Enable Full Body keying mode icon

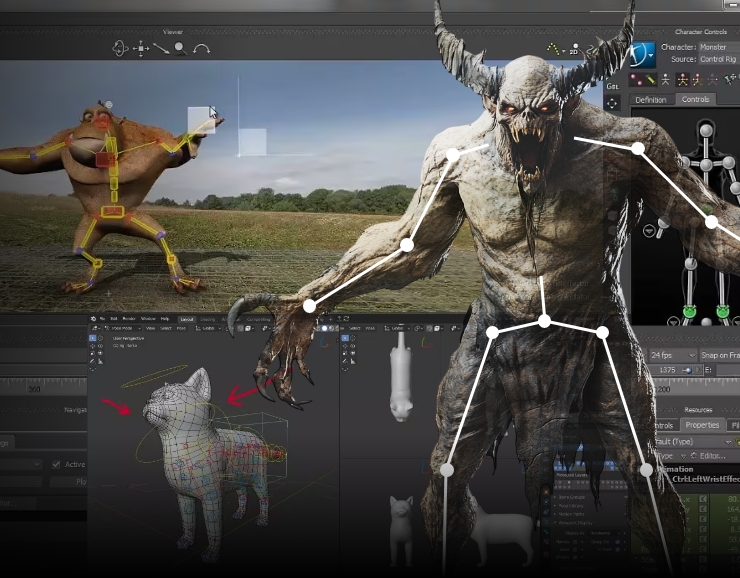coord(682,79)
